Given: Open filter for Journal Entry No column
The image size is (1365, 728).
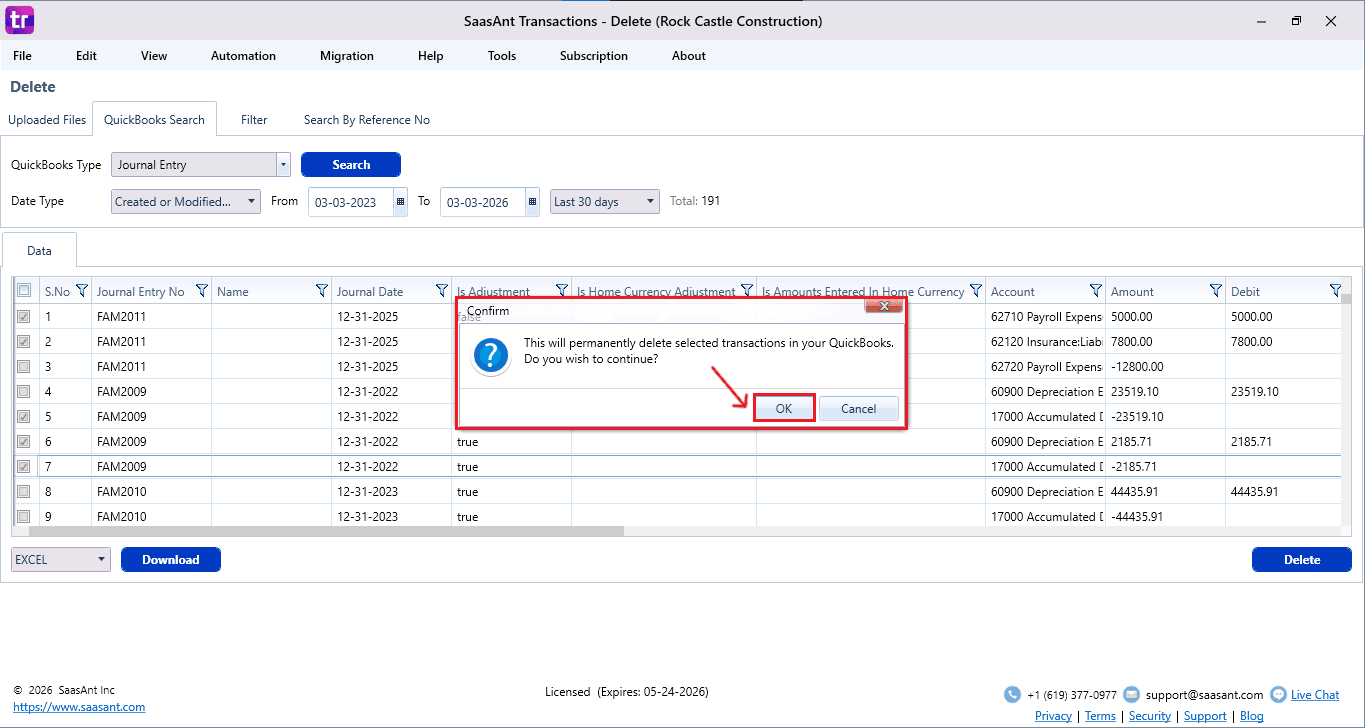Looking at the screenshot, I should pyautogui.click(x=202, y=291).
